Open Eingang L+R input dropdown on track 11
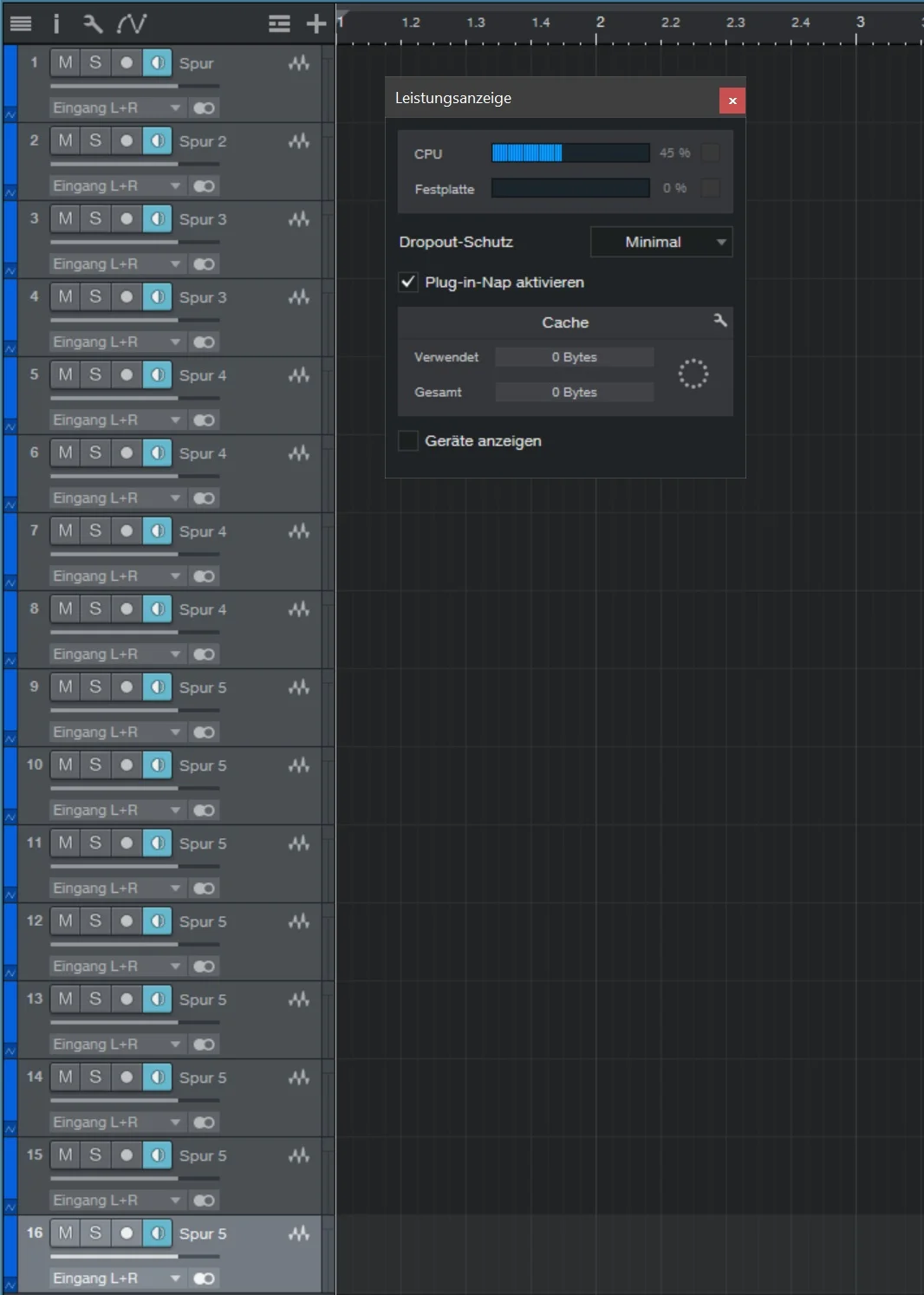Viewport: 924px width, 1295px height. pos(117,888)
